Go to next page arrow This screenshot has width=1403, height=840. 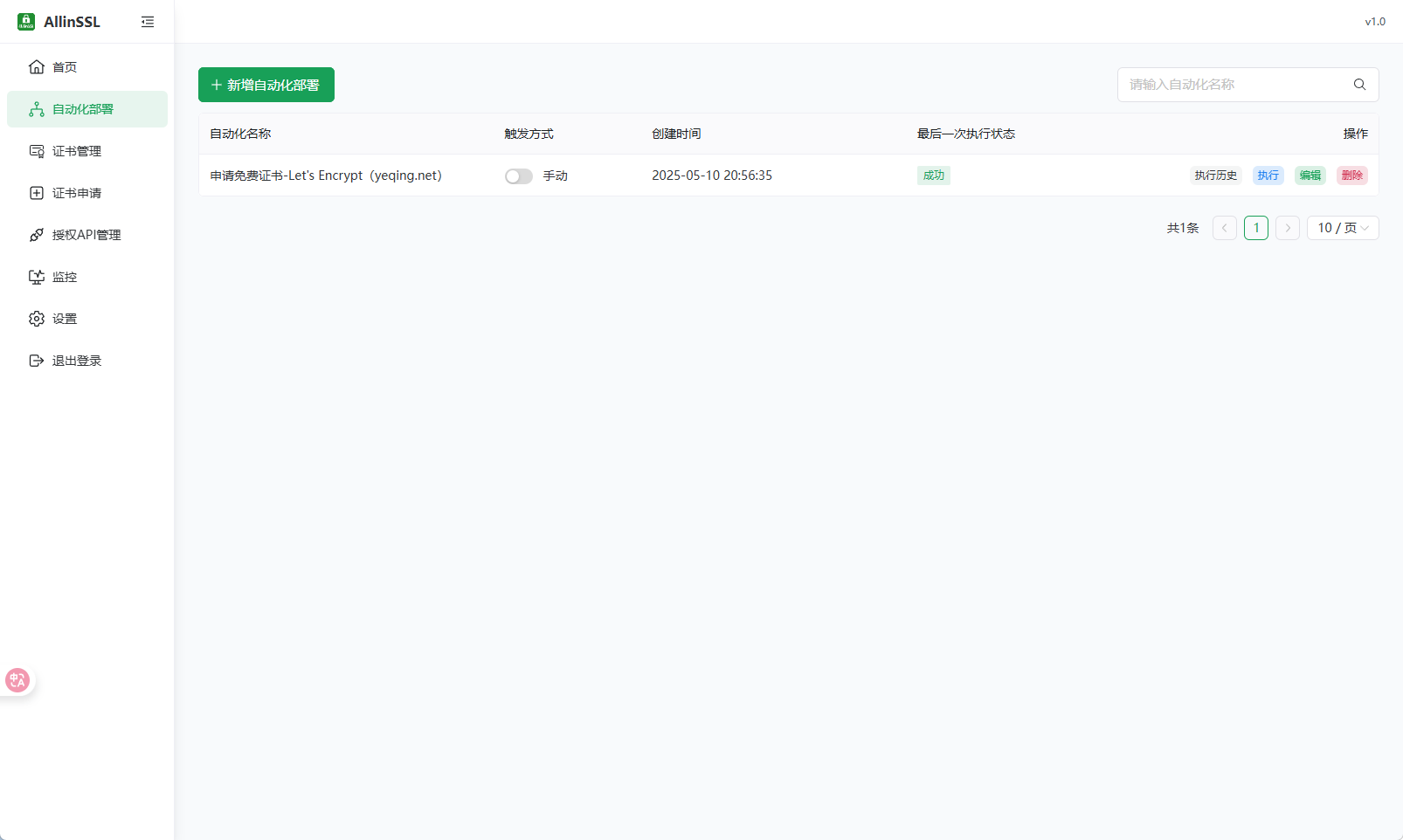(x=1288, y=228)
